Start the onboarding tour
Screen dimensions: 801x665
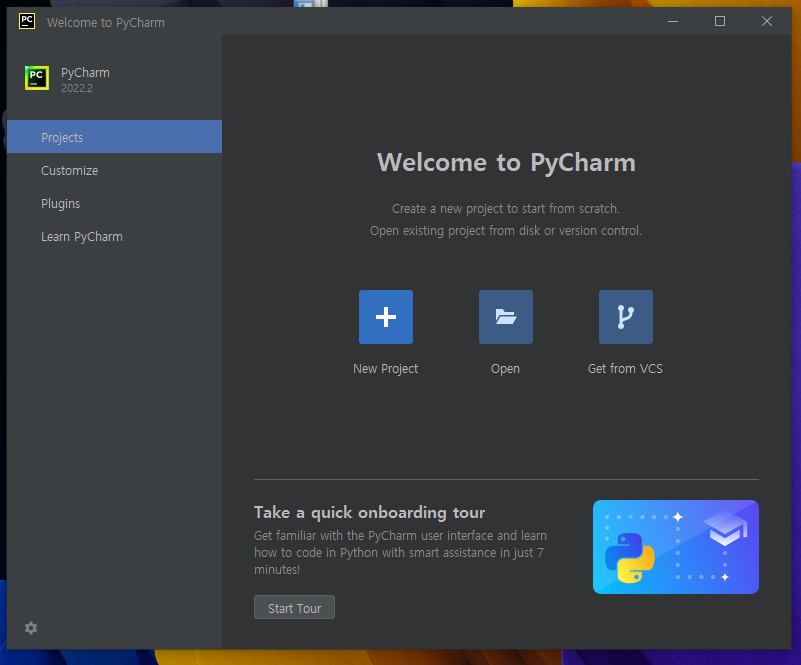point(294,607)
